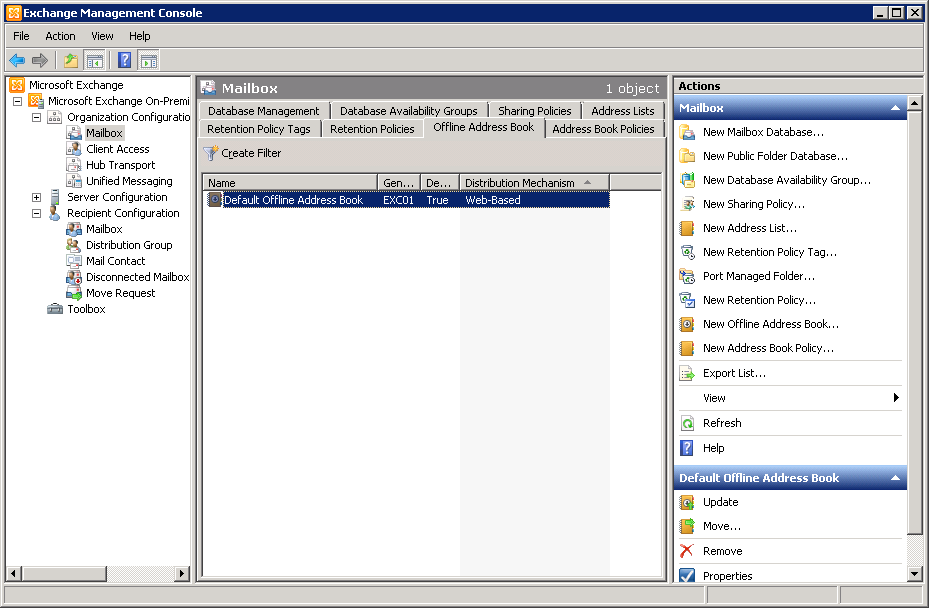Select Disconnected Mailbox in the tree

click(x=137, y=277)
